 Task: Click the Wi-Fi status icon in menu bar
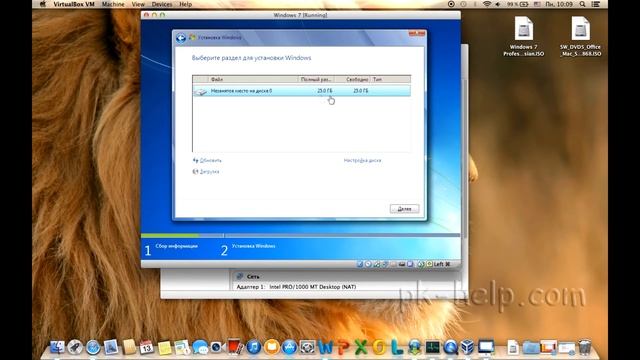point(487,4)
